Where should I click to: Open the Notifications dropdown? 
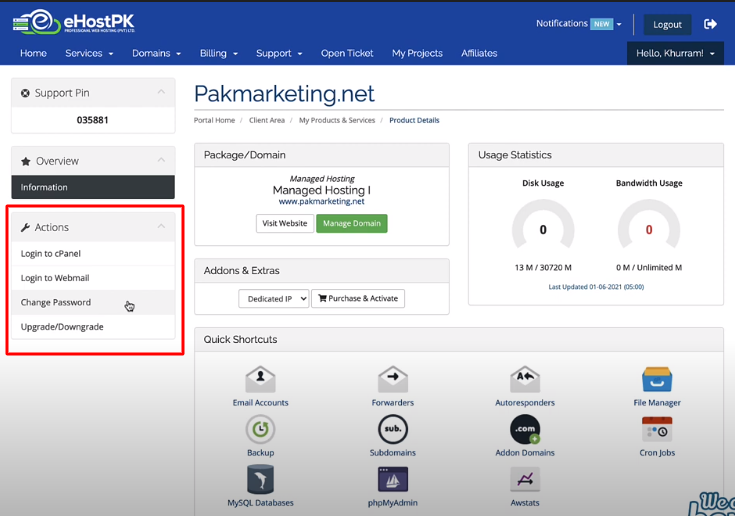[x=578, y=23]
